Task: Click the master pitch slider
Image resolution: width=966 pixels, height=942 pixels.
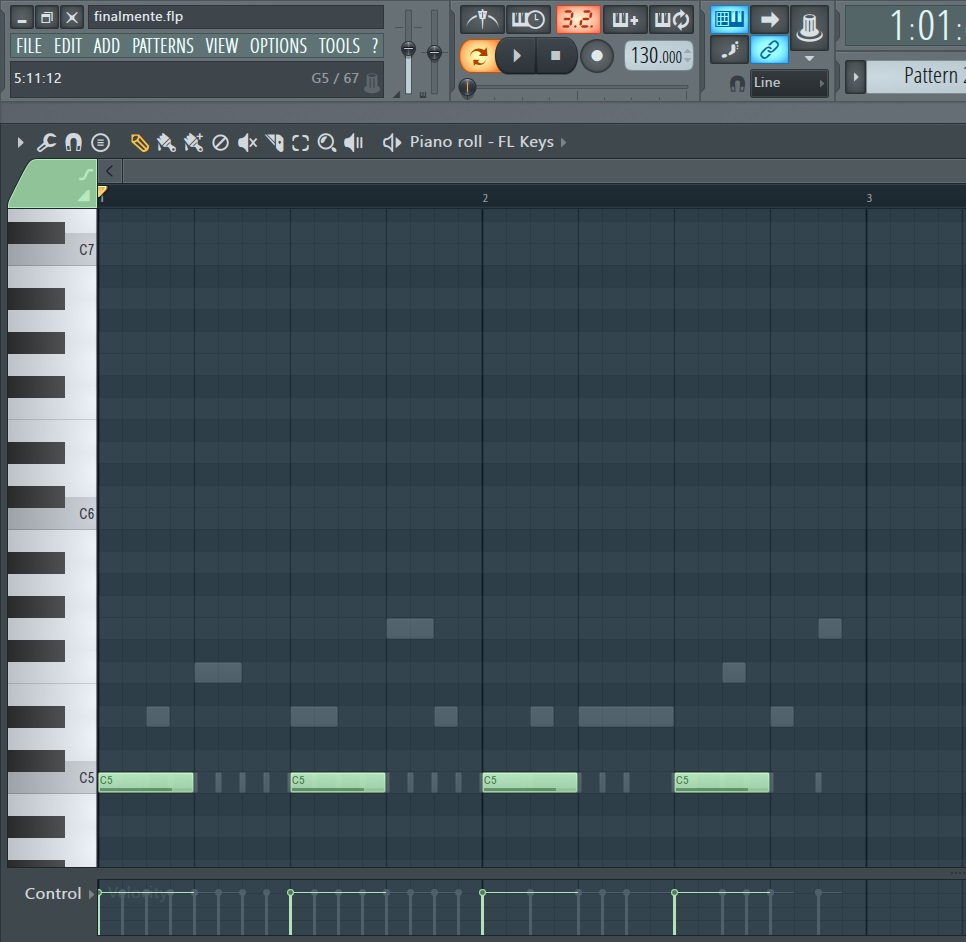Action: [434, 52]
